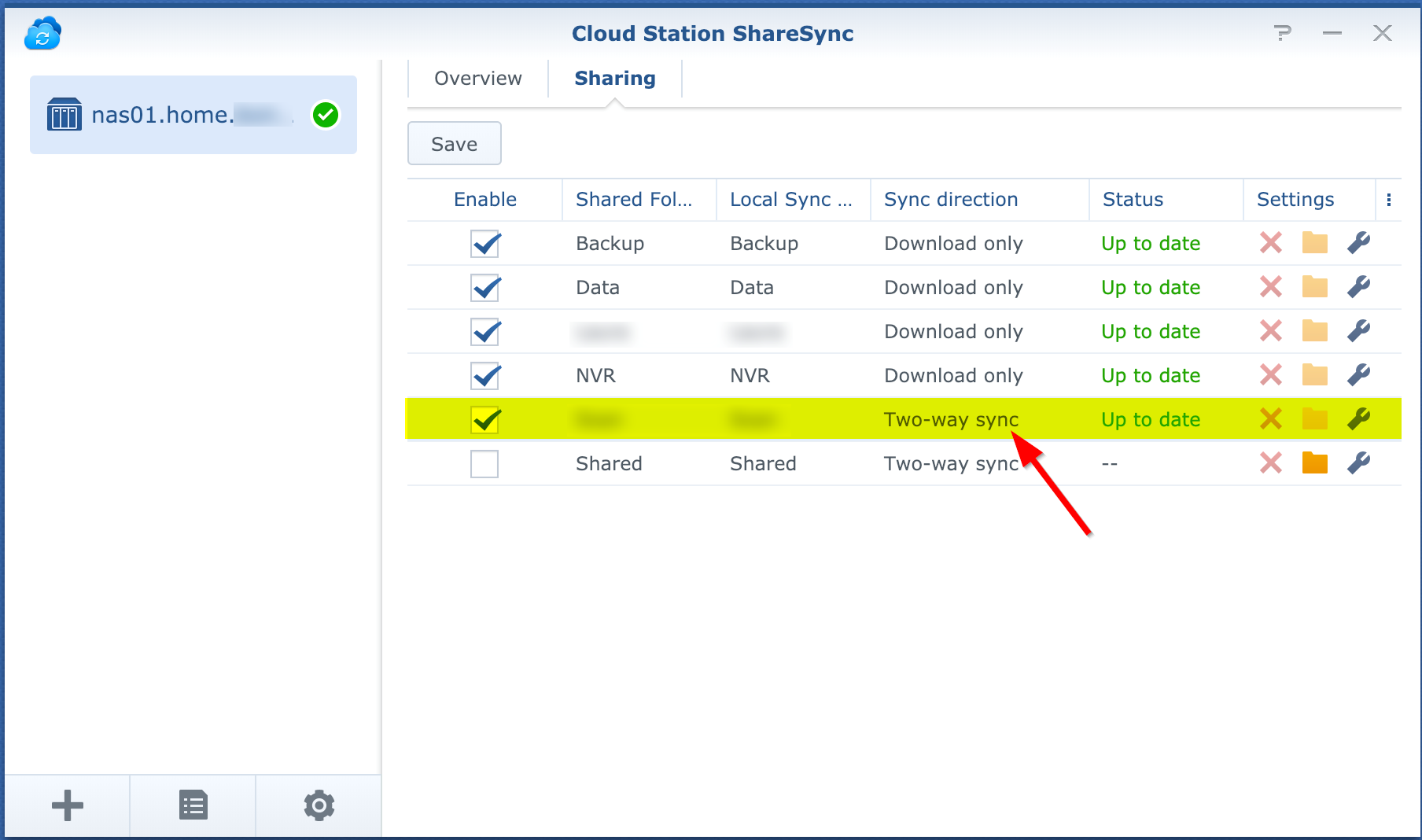Image resolution: width=1422 pixels, height=840 pixels.
Task: Open folder icon in highlighted yellow row
Action: (1315, 419)
